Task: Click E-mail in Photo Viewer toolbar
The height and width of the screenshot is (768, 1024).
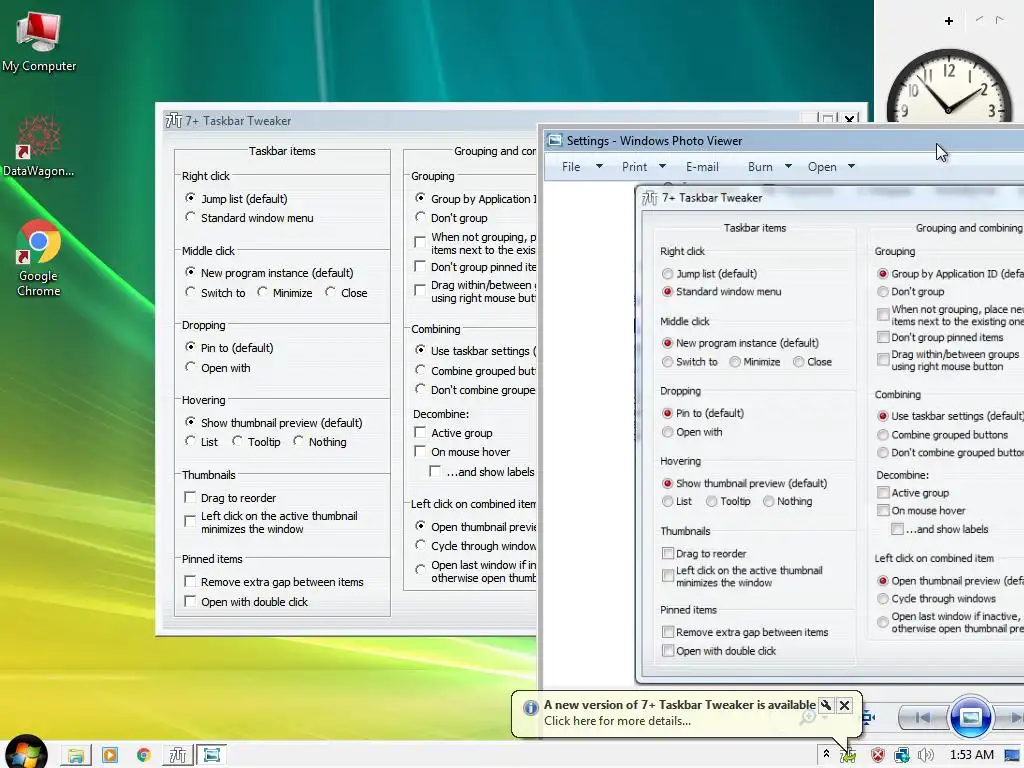Action: pos(702,167)
